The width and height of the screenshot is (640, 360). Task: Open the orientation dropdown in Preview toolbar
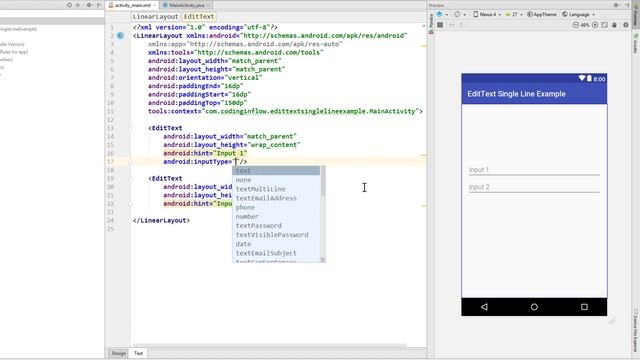click(x=459, y=14)
